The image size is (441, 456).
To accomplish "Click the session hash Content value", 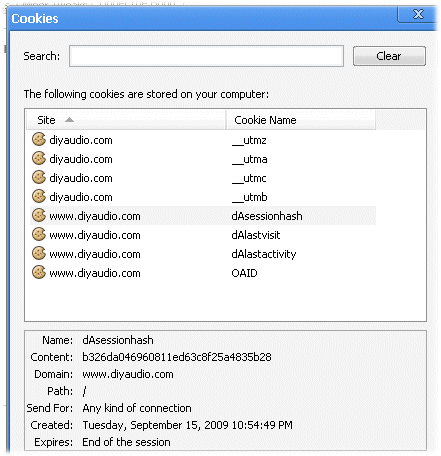I will coord(177,357).
